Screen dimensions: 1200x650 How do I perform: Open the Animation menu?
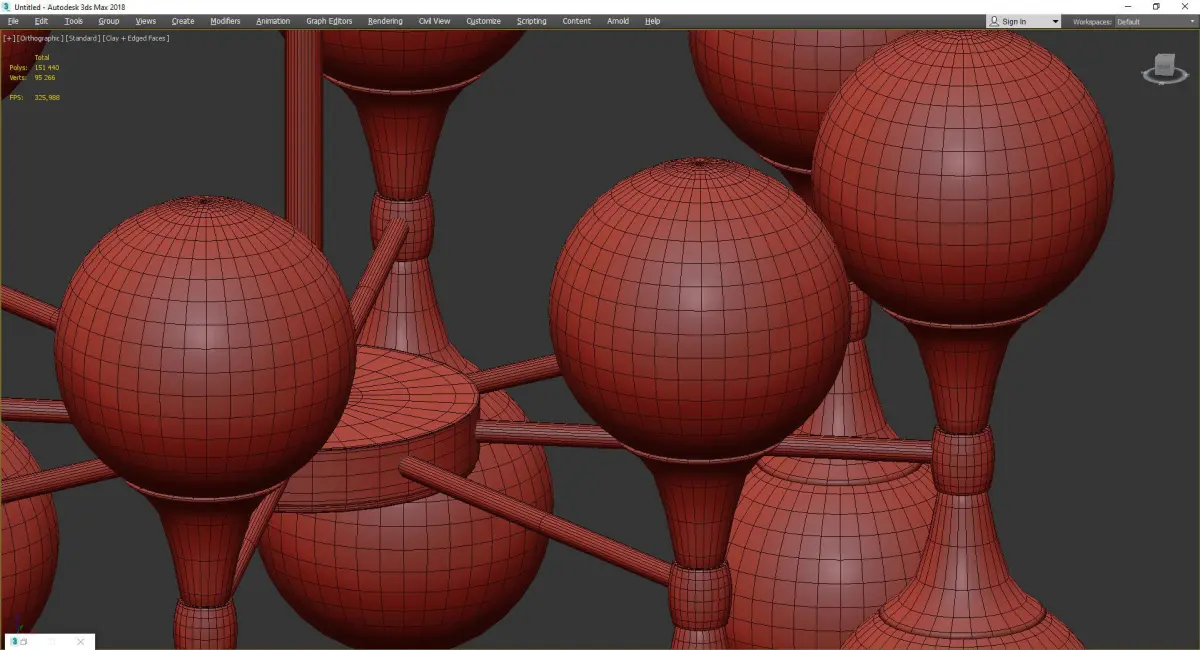tap(273, 21)
